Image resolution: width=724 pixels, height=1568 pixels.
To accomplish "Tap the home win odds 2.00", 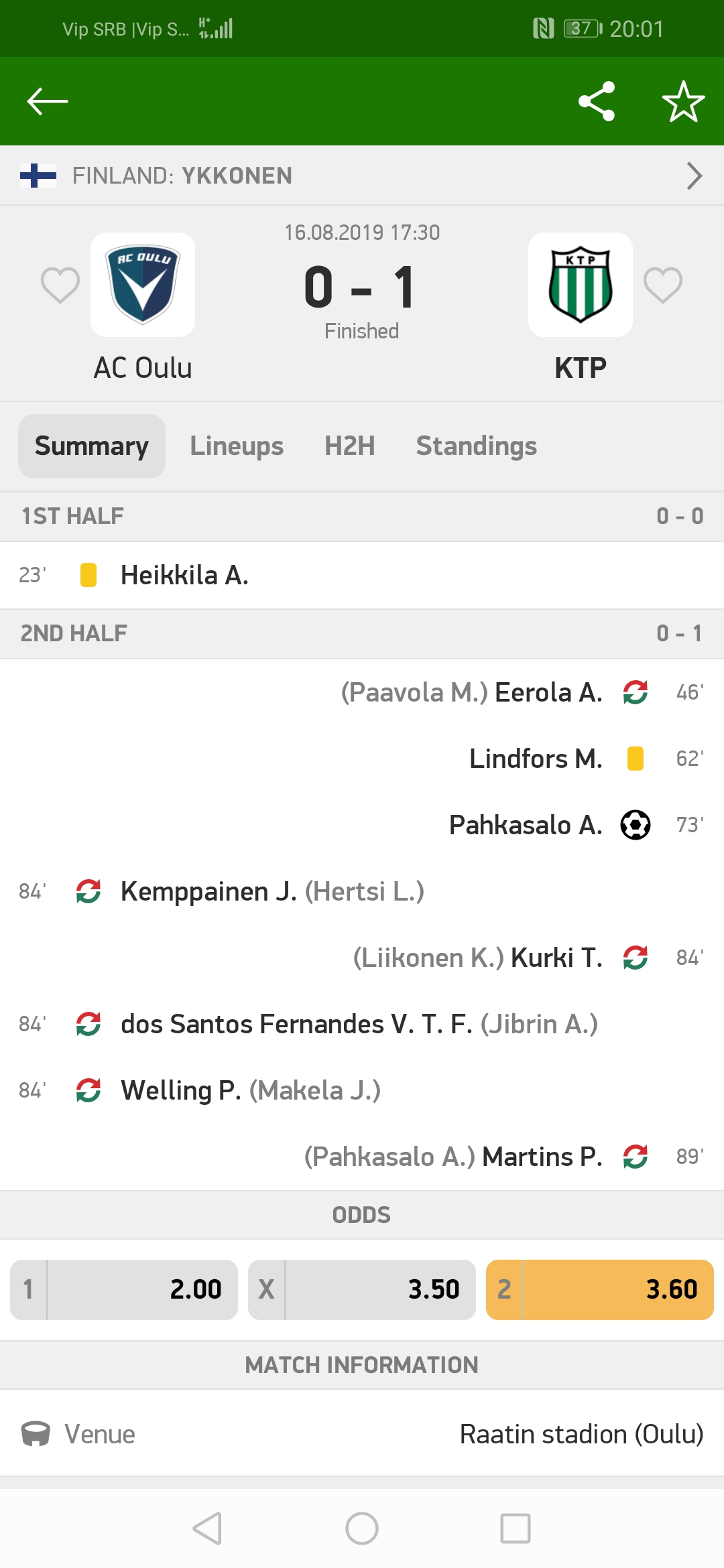I will pyautogui.click(x=124, y=1289).
